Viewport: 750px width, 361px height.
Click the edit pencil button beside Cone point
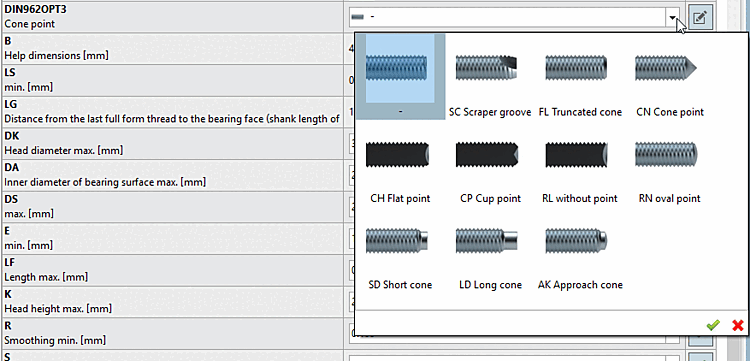[x=700, y=18]
